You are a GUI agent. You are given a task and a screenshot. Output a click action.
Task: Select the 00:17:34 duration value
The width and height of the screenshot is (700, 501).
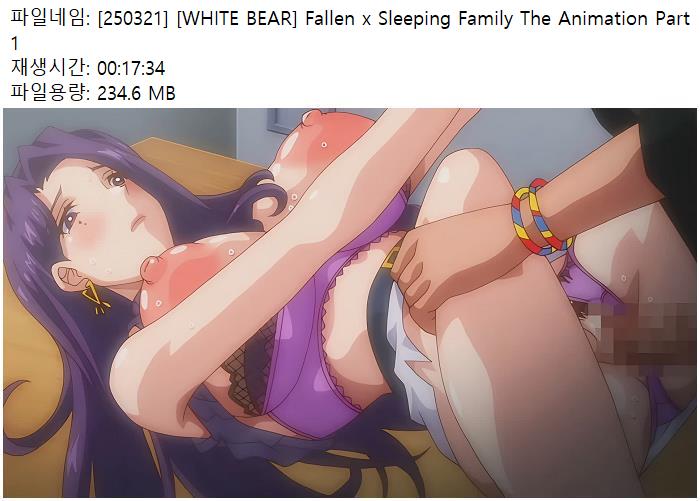pos(131,69)
